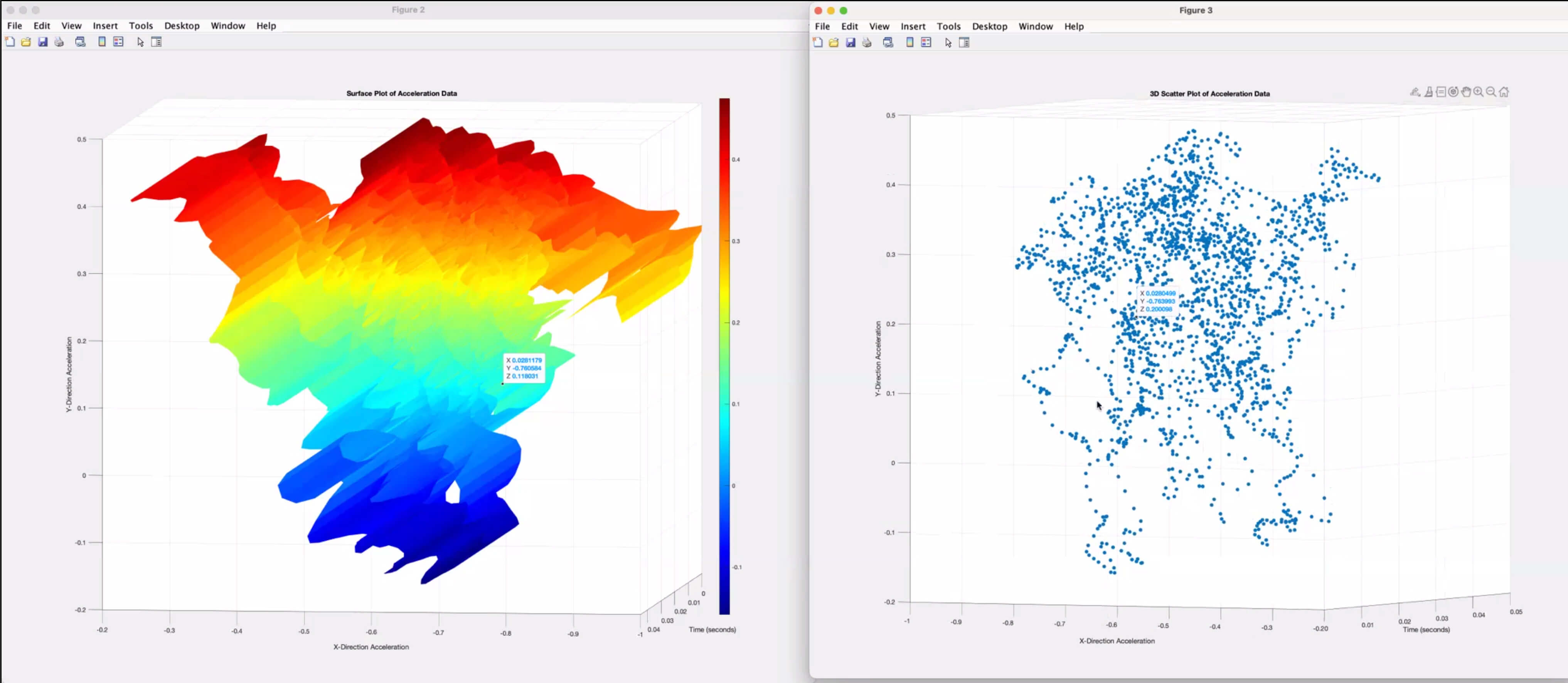This screenshot has width=1568, height=683.
Task: Export the scatter axes via the export icon
Action: click(1415, 91)
